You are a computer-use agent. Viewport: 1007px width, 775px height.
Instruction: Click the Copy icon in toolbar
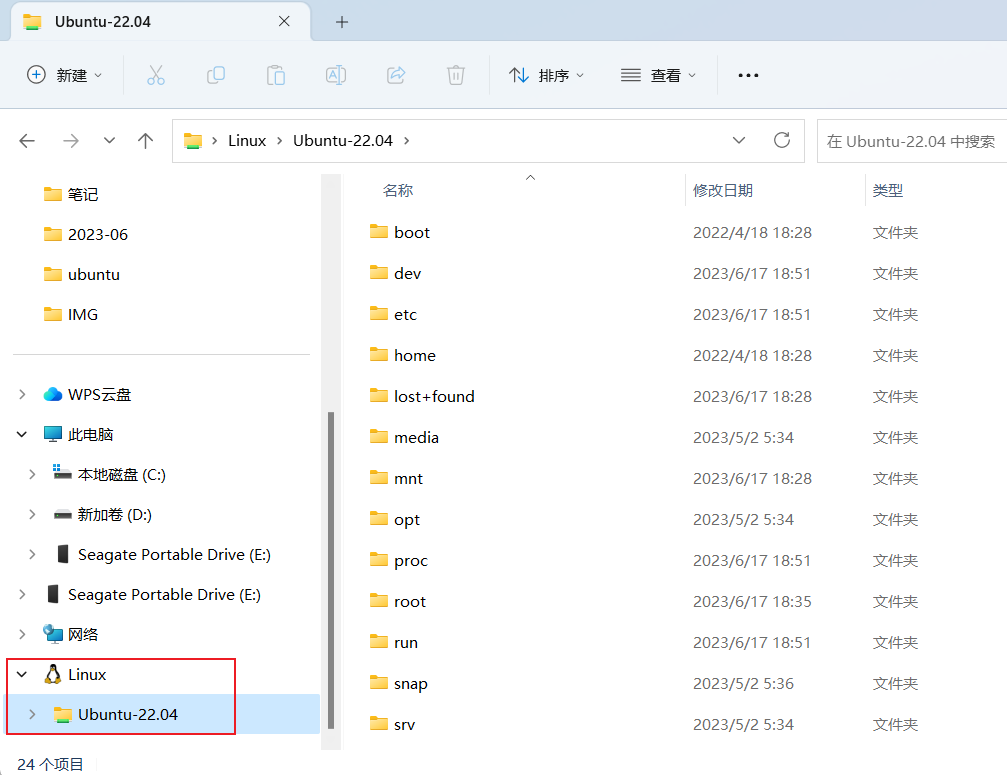216,75
